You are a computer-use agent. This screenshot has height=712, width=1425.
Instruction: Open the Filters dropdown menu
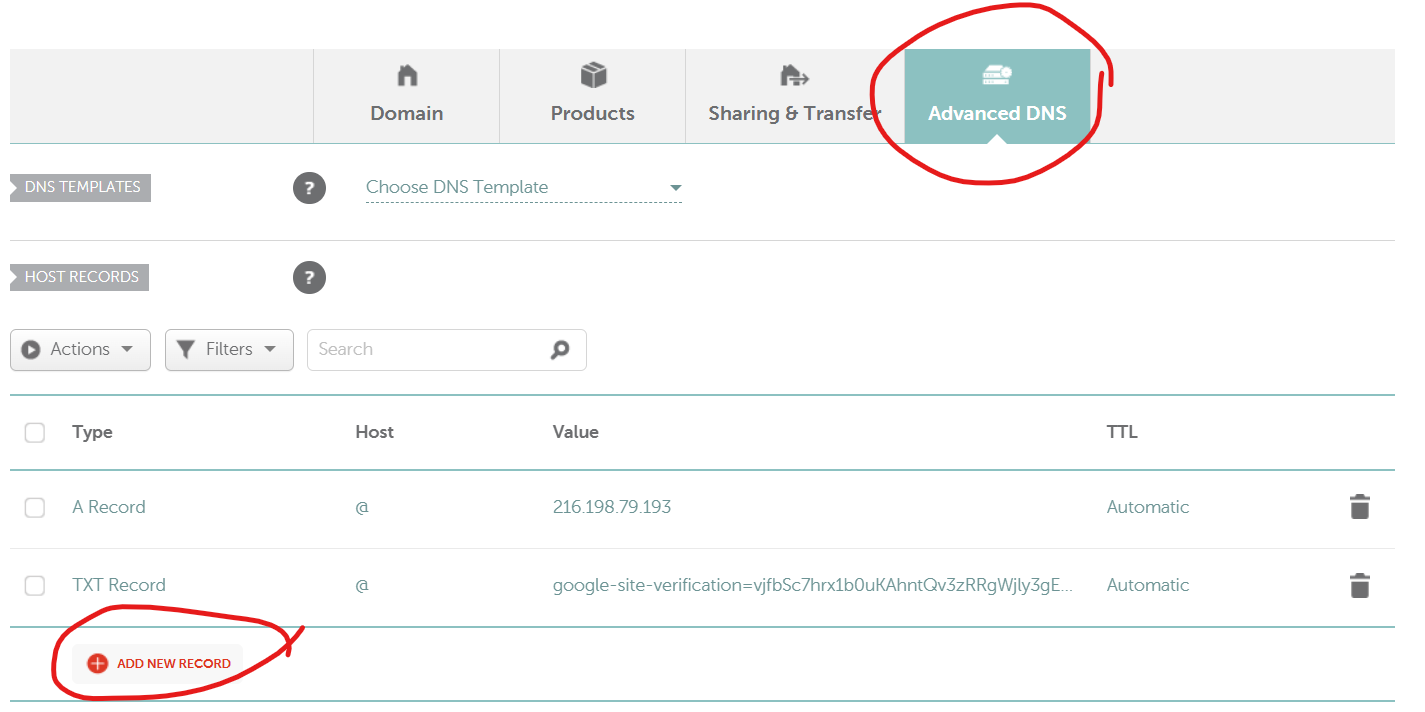pos(229,350)
